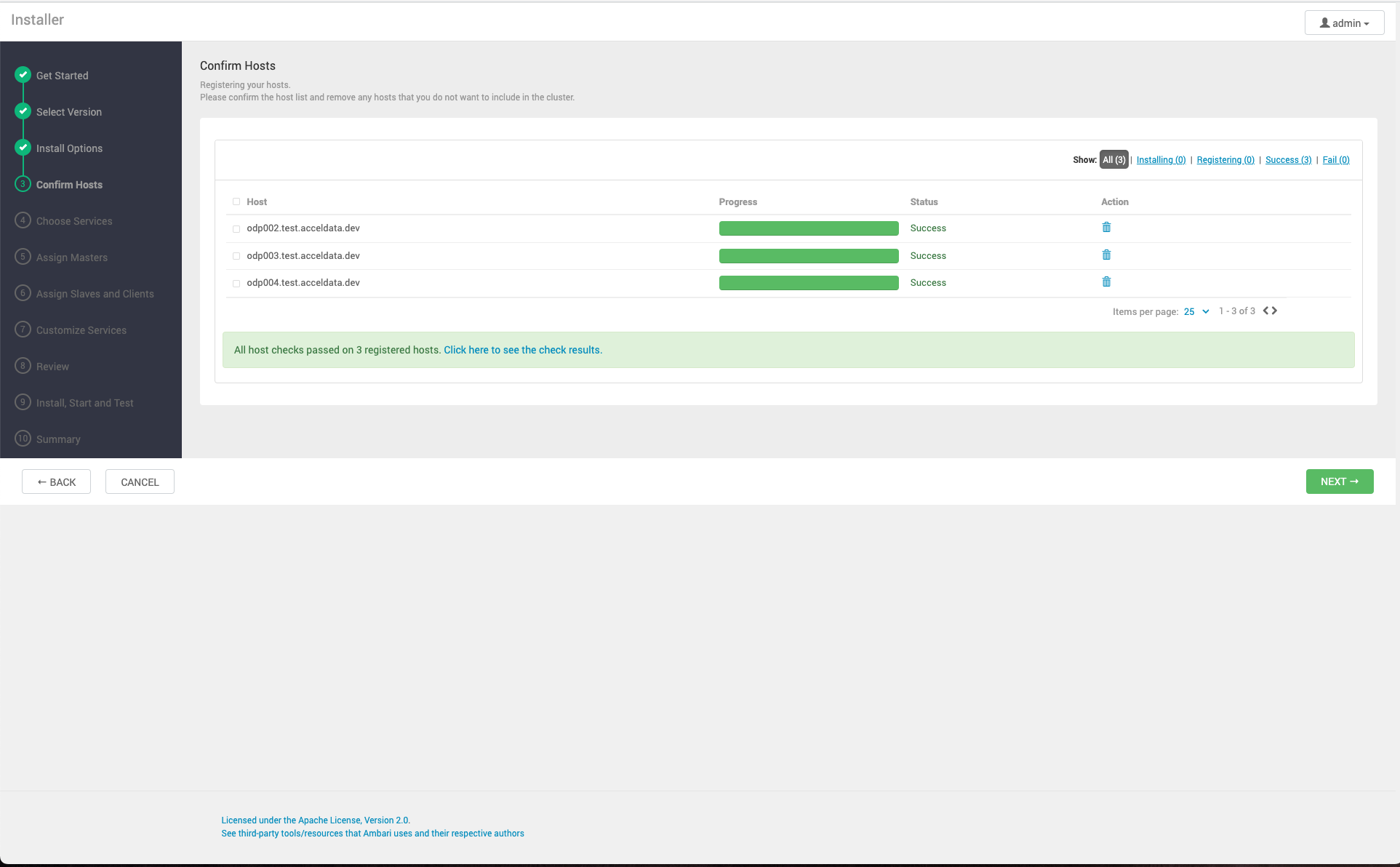Click step 5 circle for Assign Masters

click(23, 256)
